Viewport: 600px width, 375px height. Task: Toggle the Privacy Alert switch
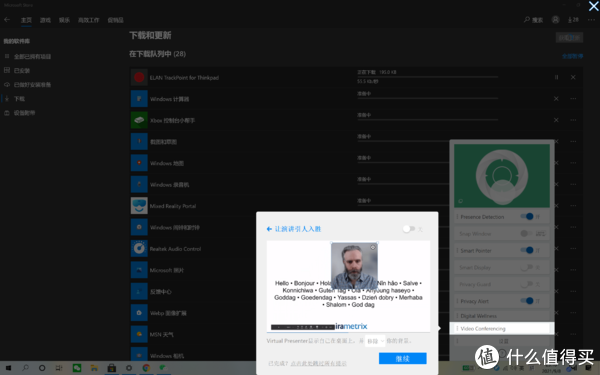[x=527, y=301]
